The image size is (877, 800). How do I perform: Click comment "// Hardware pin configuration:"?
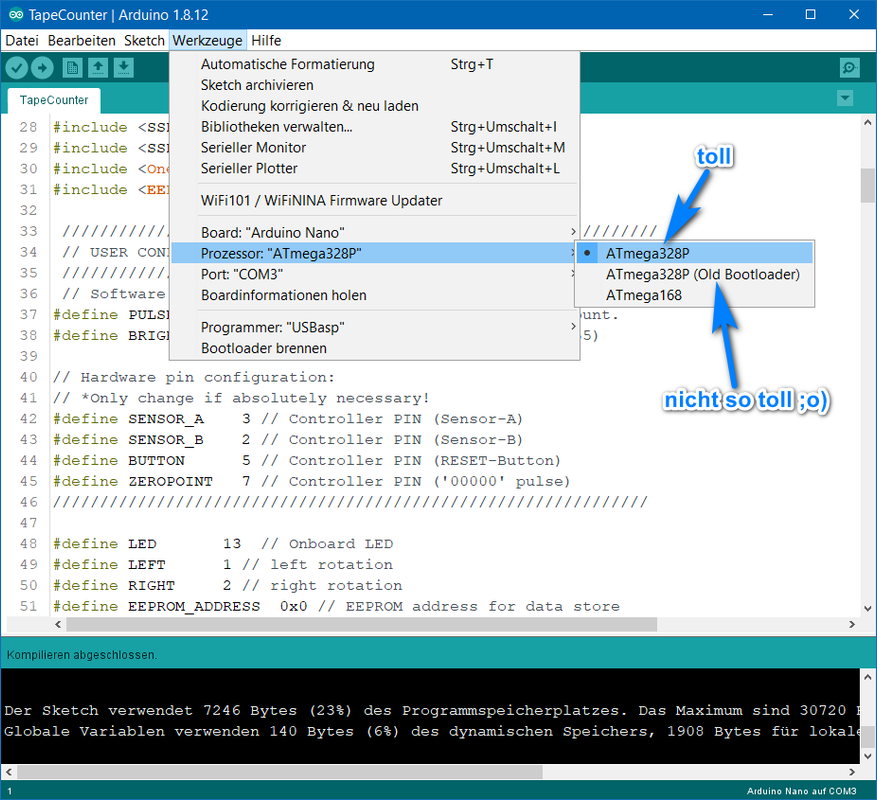pos(194,377)
